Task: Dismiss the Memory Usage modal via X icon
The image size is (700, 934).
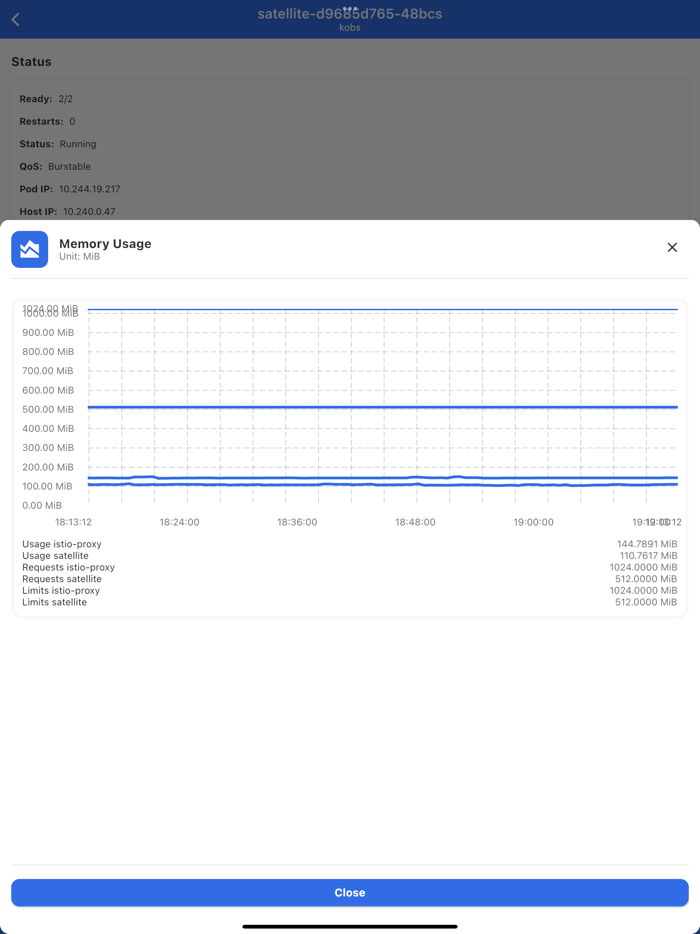Action: tap(671, 247)
